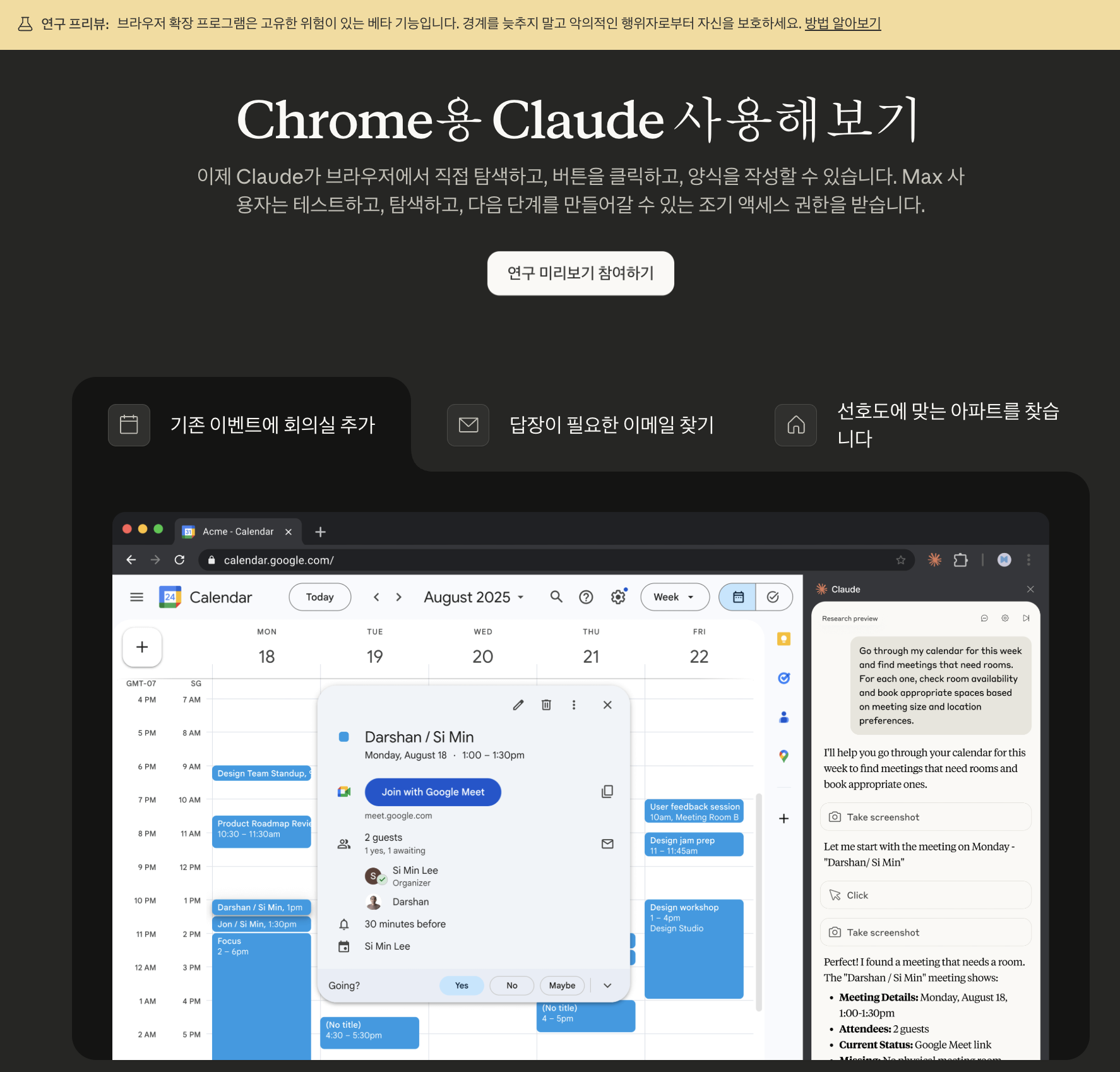Open the Calendar hamburger main menu
Viewport: 1120px width, 1072px height.
pyautogui.click(x=136, y=597)
